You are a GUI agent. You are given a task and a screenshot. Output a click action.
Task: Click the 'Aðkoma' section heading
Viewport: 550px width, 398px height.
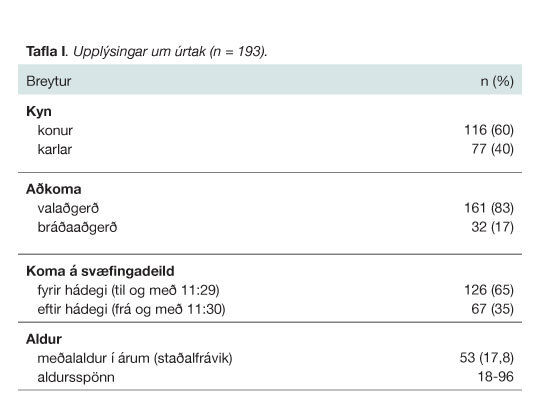click(x=54, y=189)
